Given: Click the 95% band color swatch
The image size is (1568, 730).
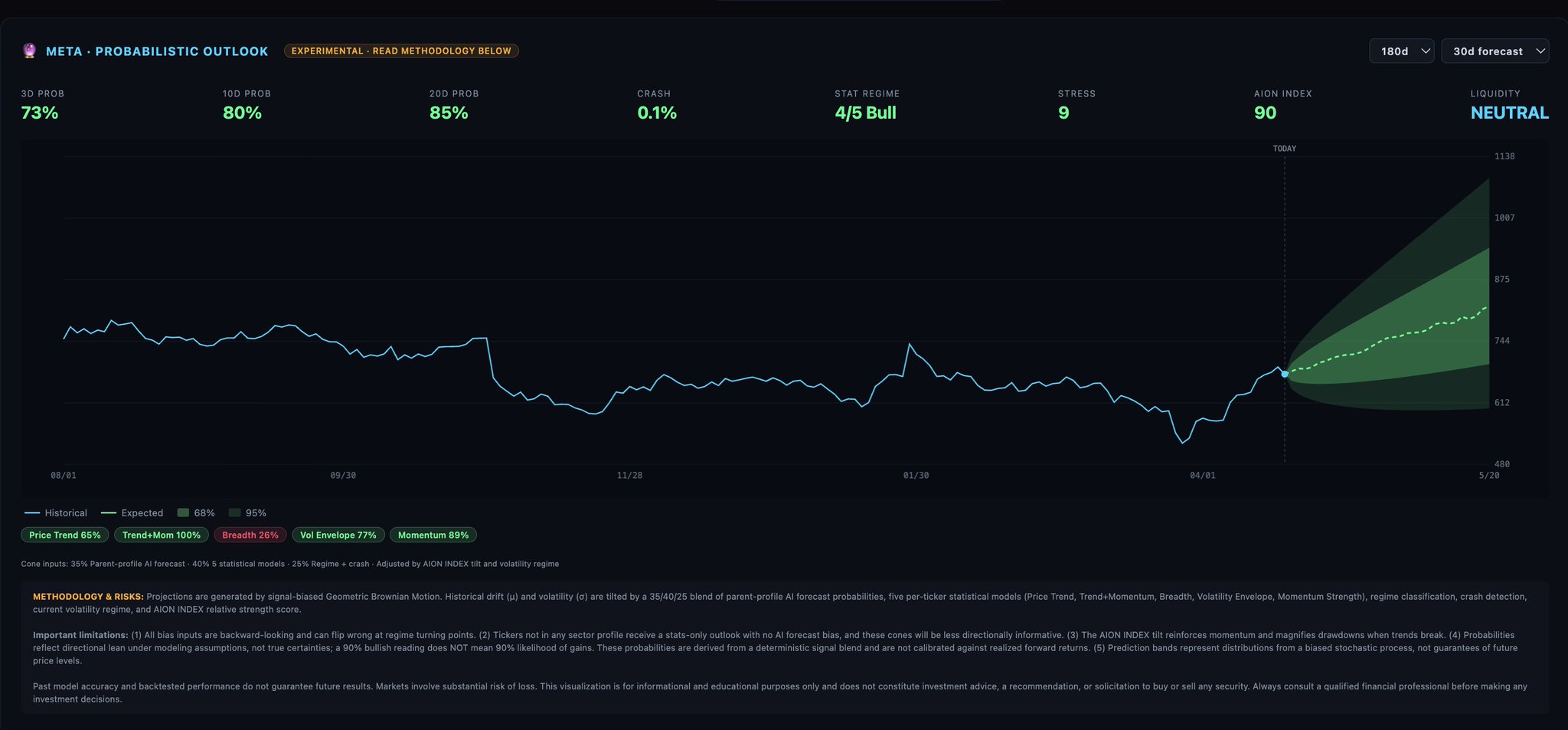Looking at the screenshot, I should pyautogui.click(x=234, y=513).
